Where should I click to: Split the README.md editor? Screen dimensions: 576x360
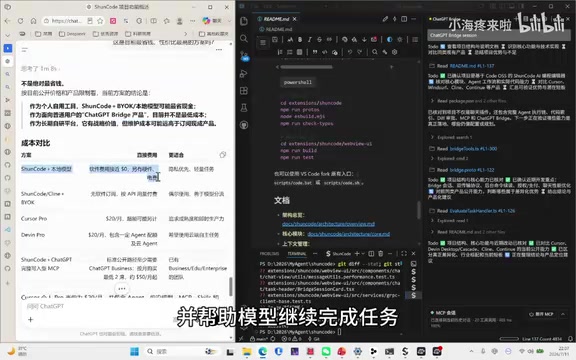[404, 19]
